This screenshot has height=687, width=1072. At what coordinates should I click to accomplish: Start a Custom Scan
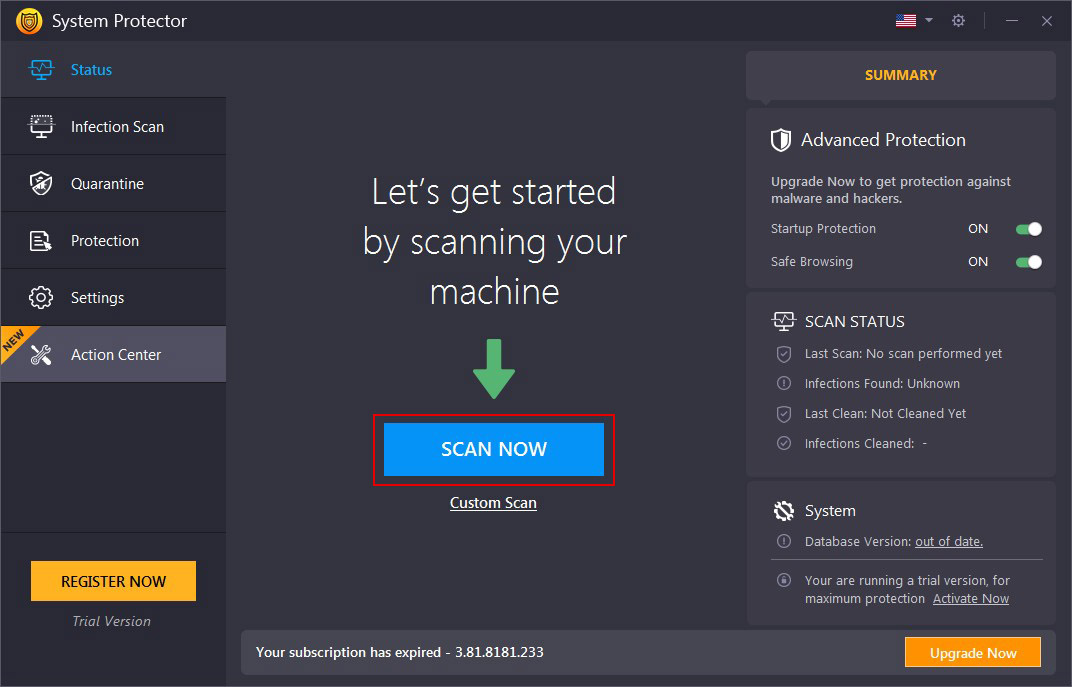pos(493,503)
